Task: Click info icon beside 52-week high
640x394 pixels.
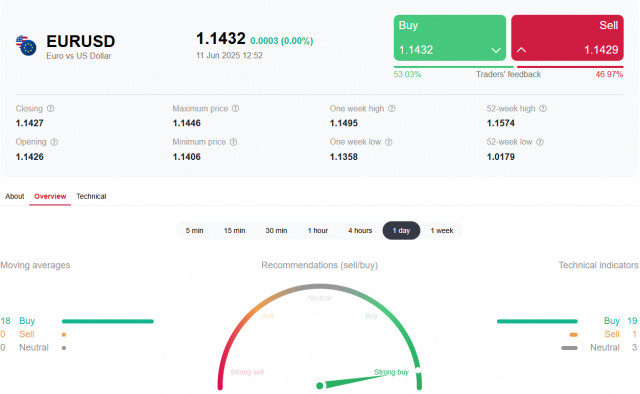Action: tap(543, 109)
